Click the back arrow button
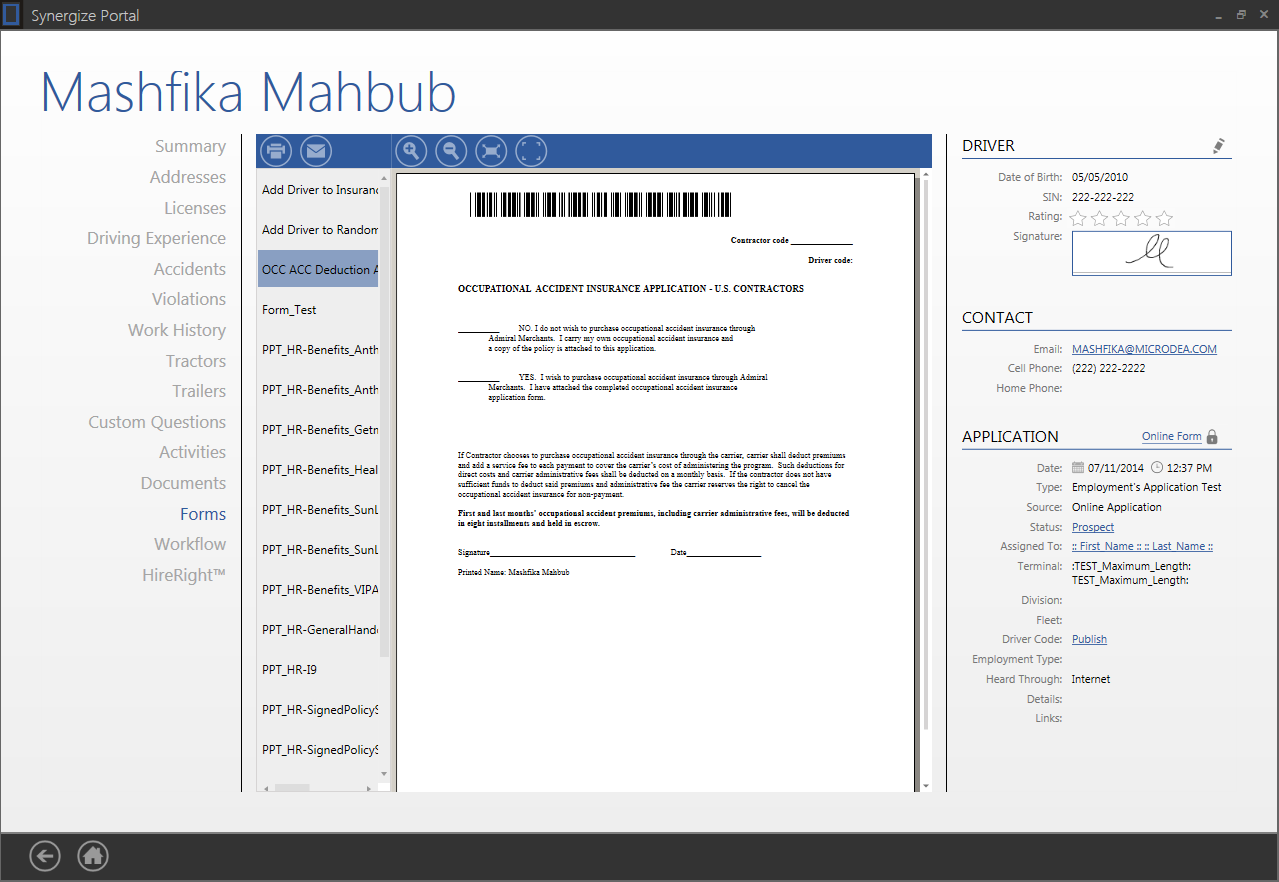 [45, 856]
